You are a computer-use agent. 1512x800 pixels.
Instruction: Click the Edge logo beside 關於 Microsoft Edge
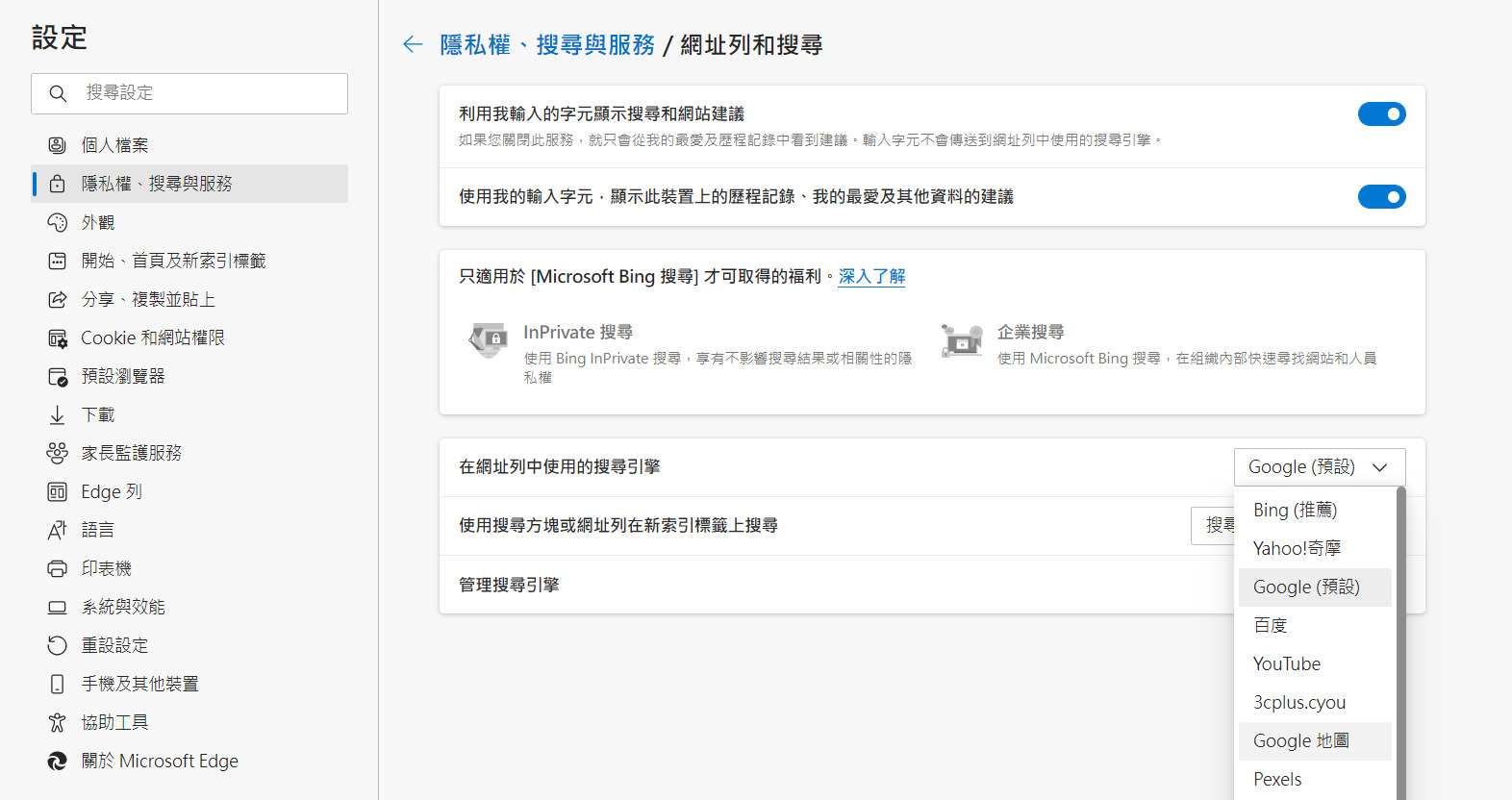pyautogui.click(x=57, y=761)
